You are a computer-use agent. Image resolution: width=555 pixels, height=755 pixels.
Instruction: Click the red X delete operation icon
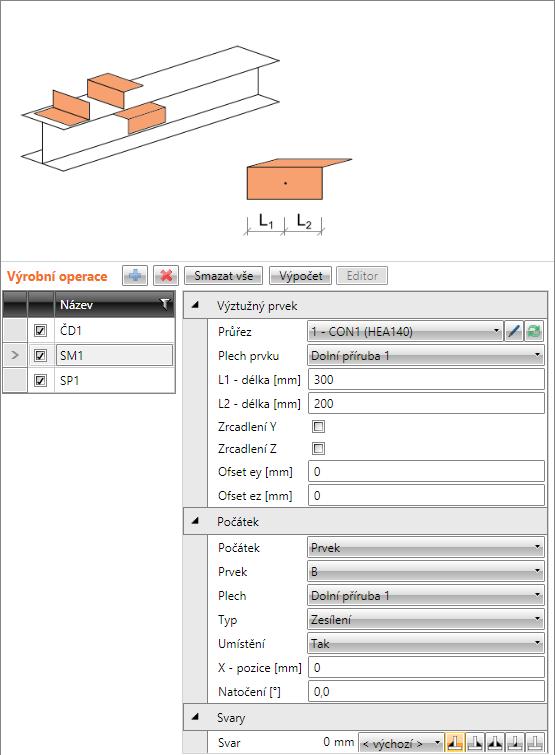tap(166, 276)
